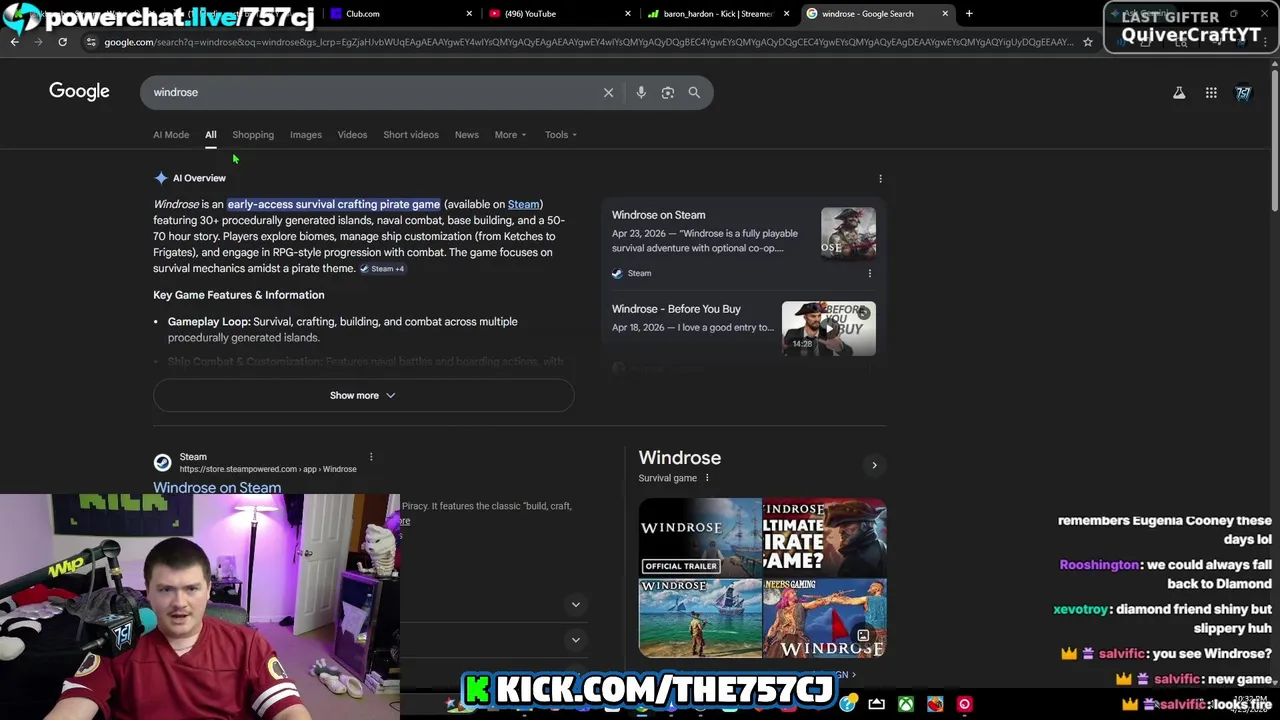The height and width of the screenshot is (720, 1280).
Task: Open options for Windrose on Steam source card
Action: tap(869, 273)
